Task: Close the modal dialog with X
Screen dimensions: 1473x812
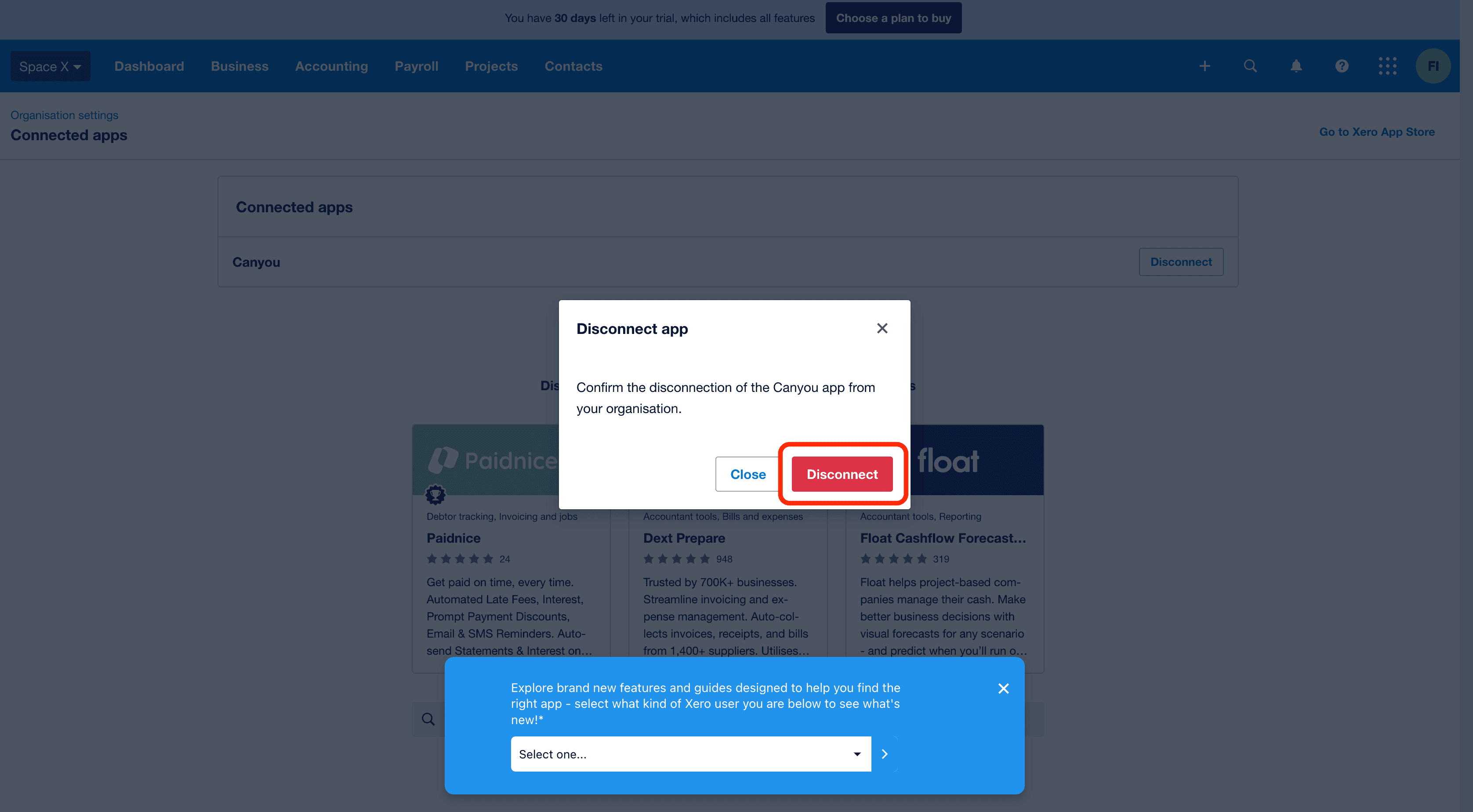Action: (x=881, y=327)
